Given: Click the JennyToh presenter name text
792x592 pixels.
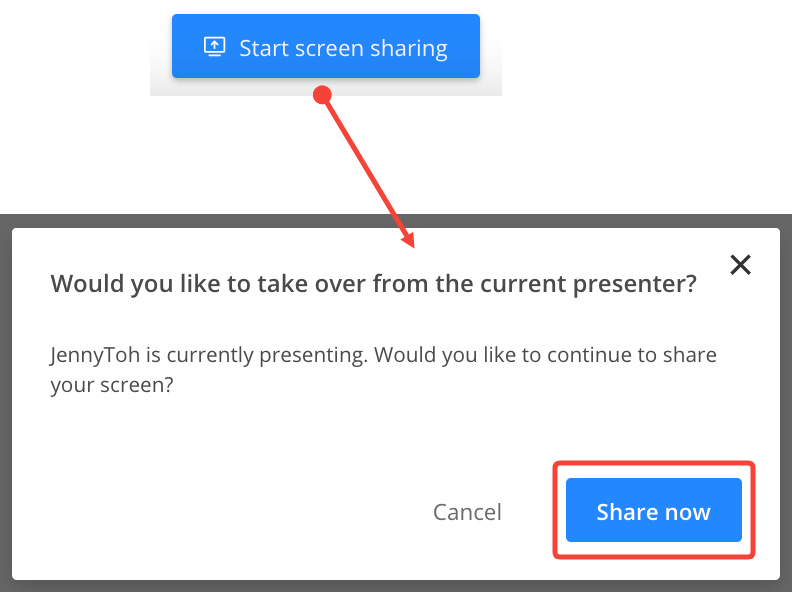Looking at the screenshot, I should 95,355.
